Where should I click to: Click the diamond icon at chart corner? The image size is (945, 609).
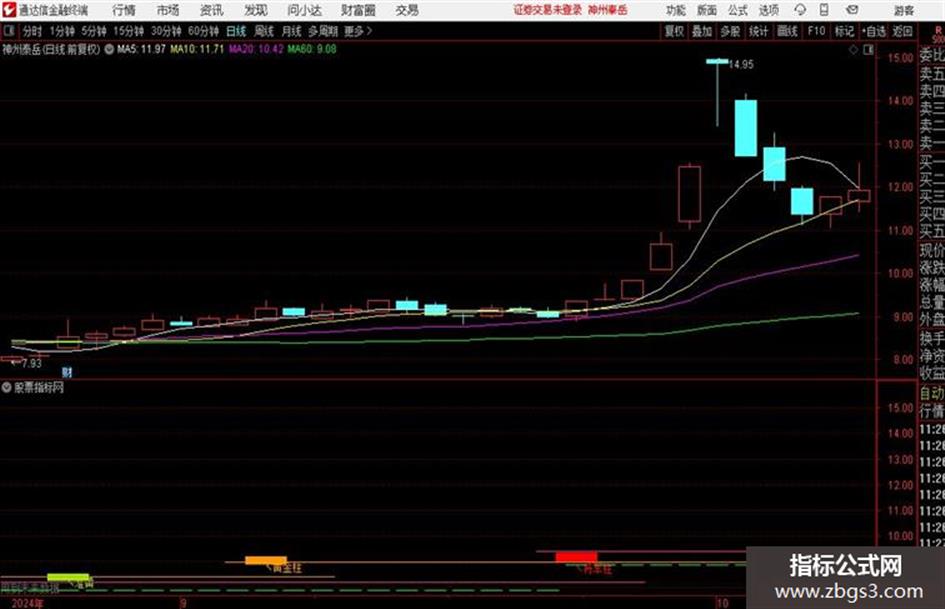tap(853, 50)
